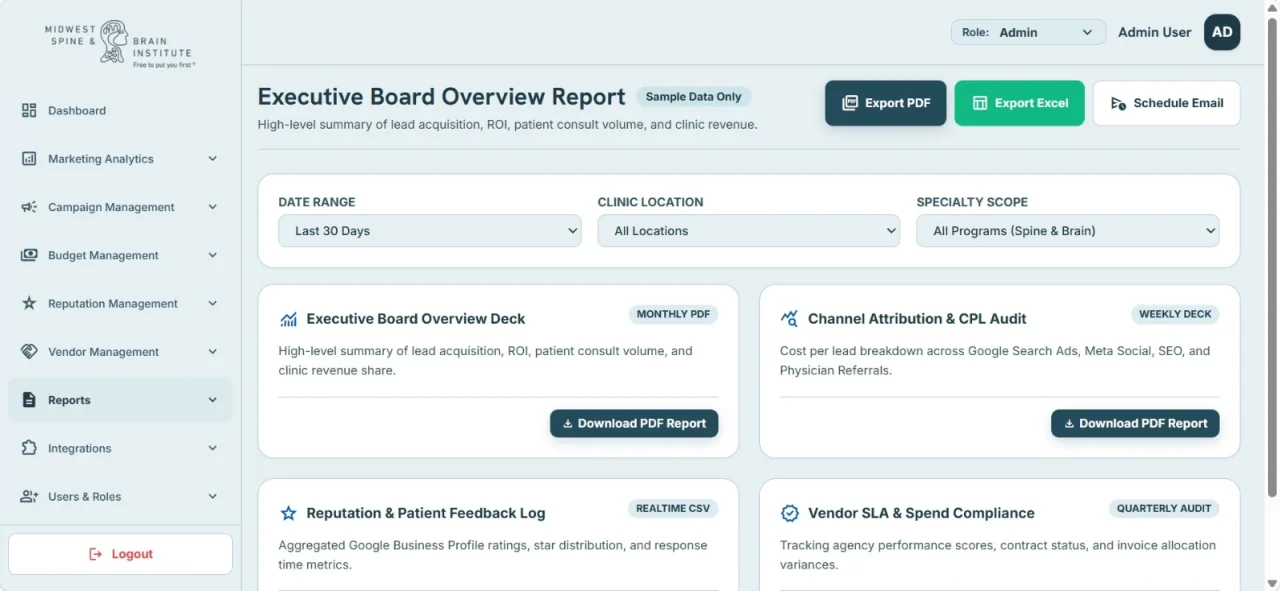Open Dashboard in the sidebar

click(120, 111)
